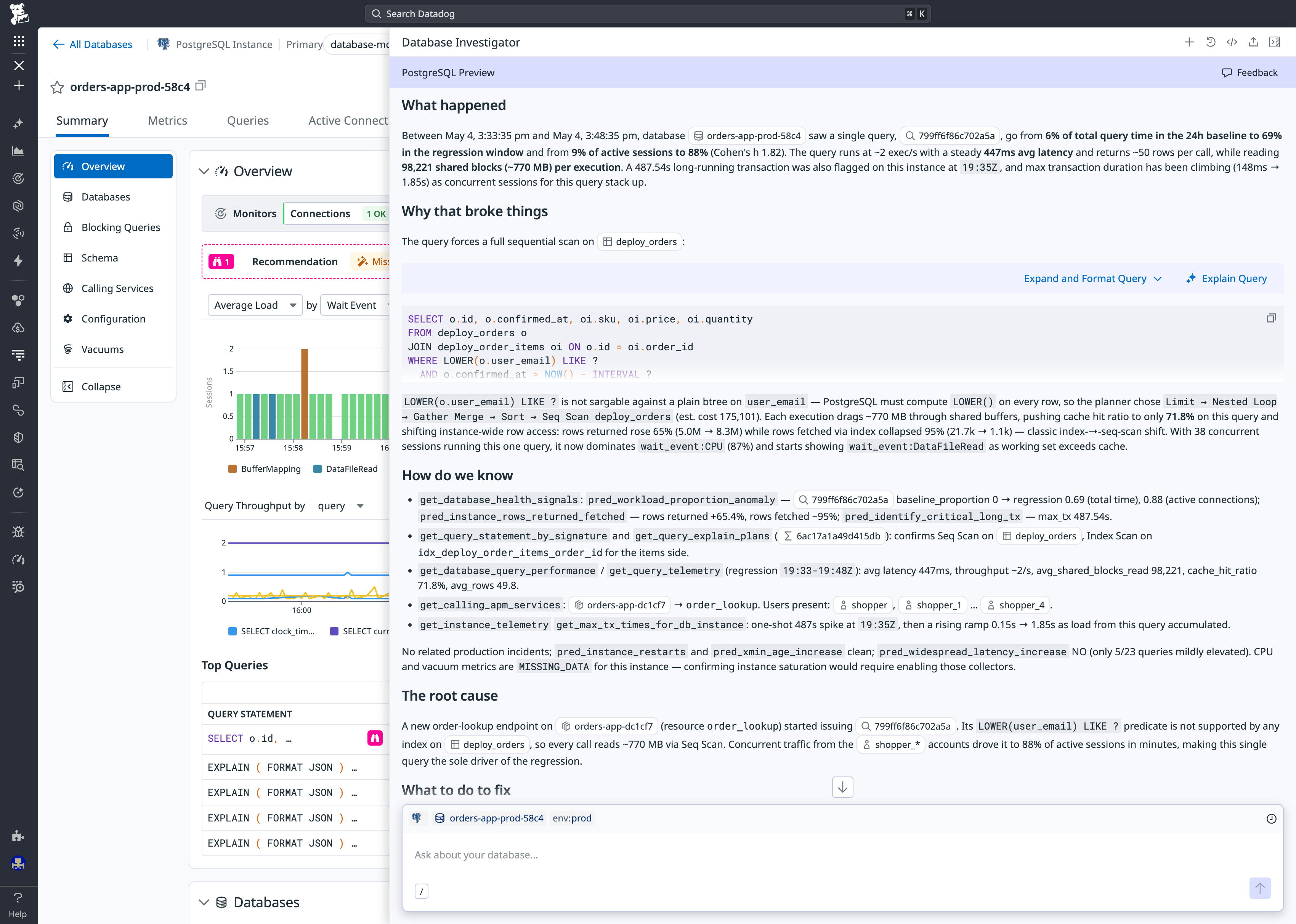The width and height of the screenshot is (1296, 924).
Task: Open the orders-app-prod-58c4 database chip
Action: tap(747, 135)
